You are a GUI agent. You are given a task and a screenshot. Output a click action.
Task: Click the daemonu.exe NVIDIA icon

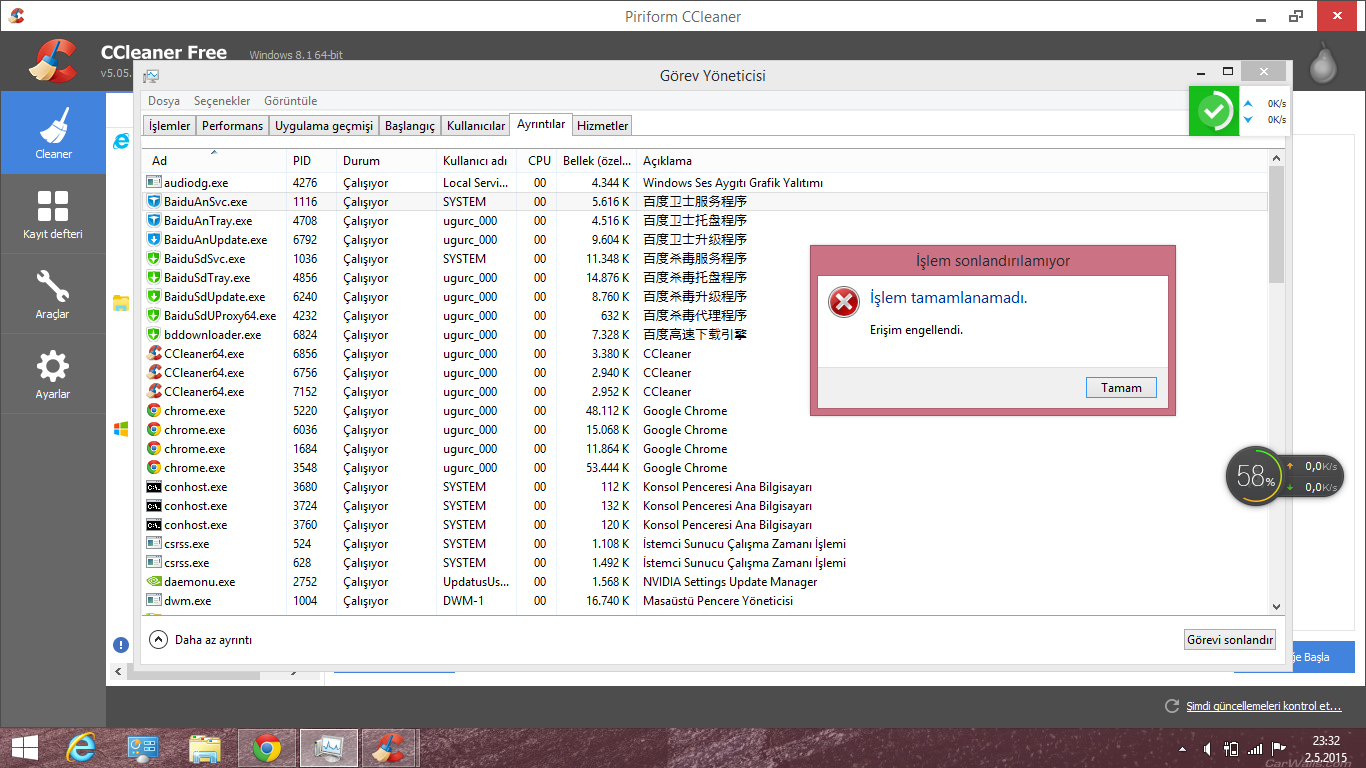pyautogui.click(x=154, y=582)
